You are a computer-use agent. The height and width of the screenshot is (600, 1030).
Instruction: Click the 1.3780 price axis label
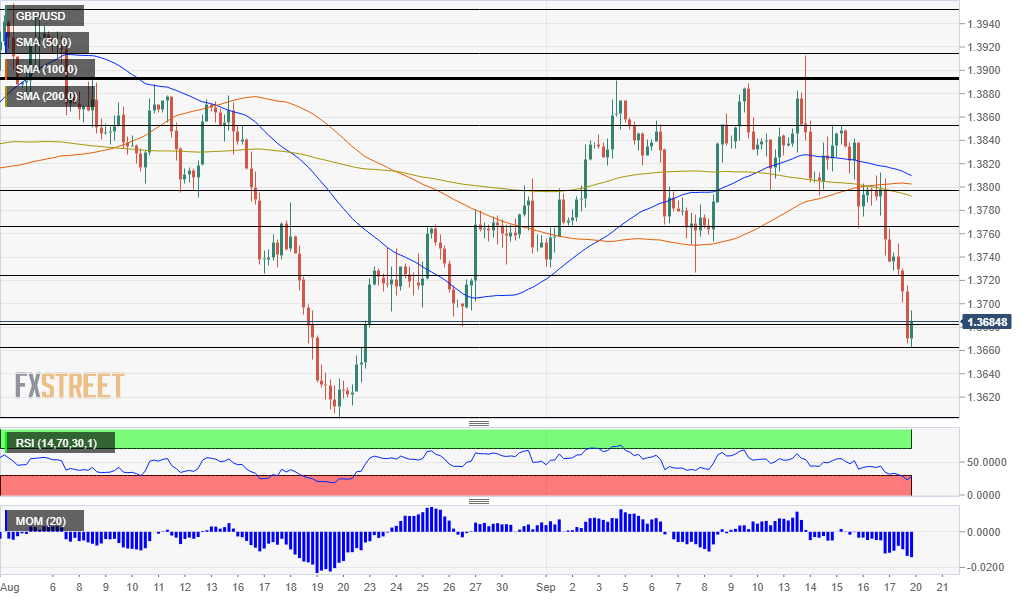point(983,210)
